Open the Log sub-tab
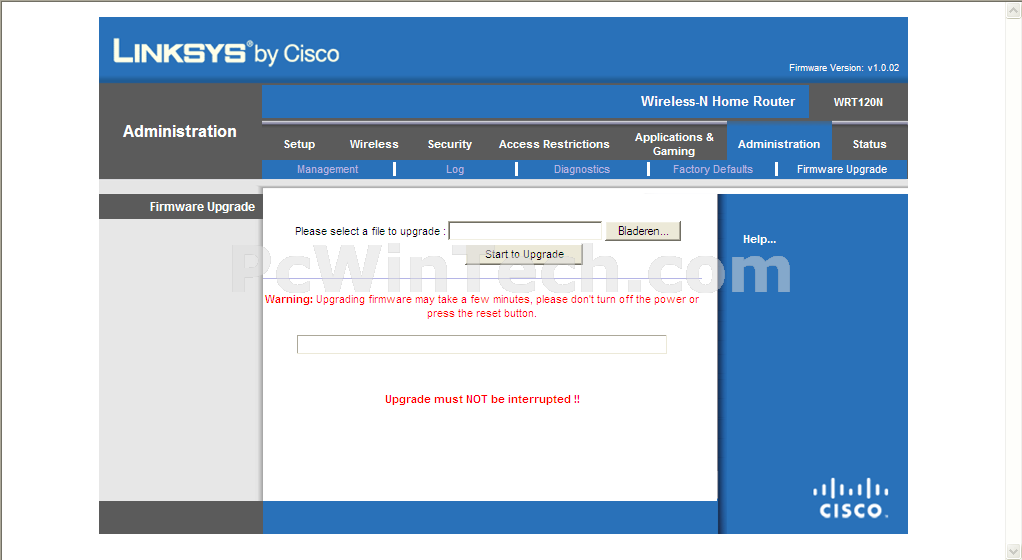Viewport: 1022px width, 560px height. click(455, 169)
